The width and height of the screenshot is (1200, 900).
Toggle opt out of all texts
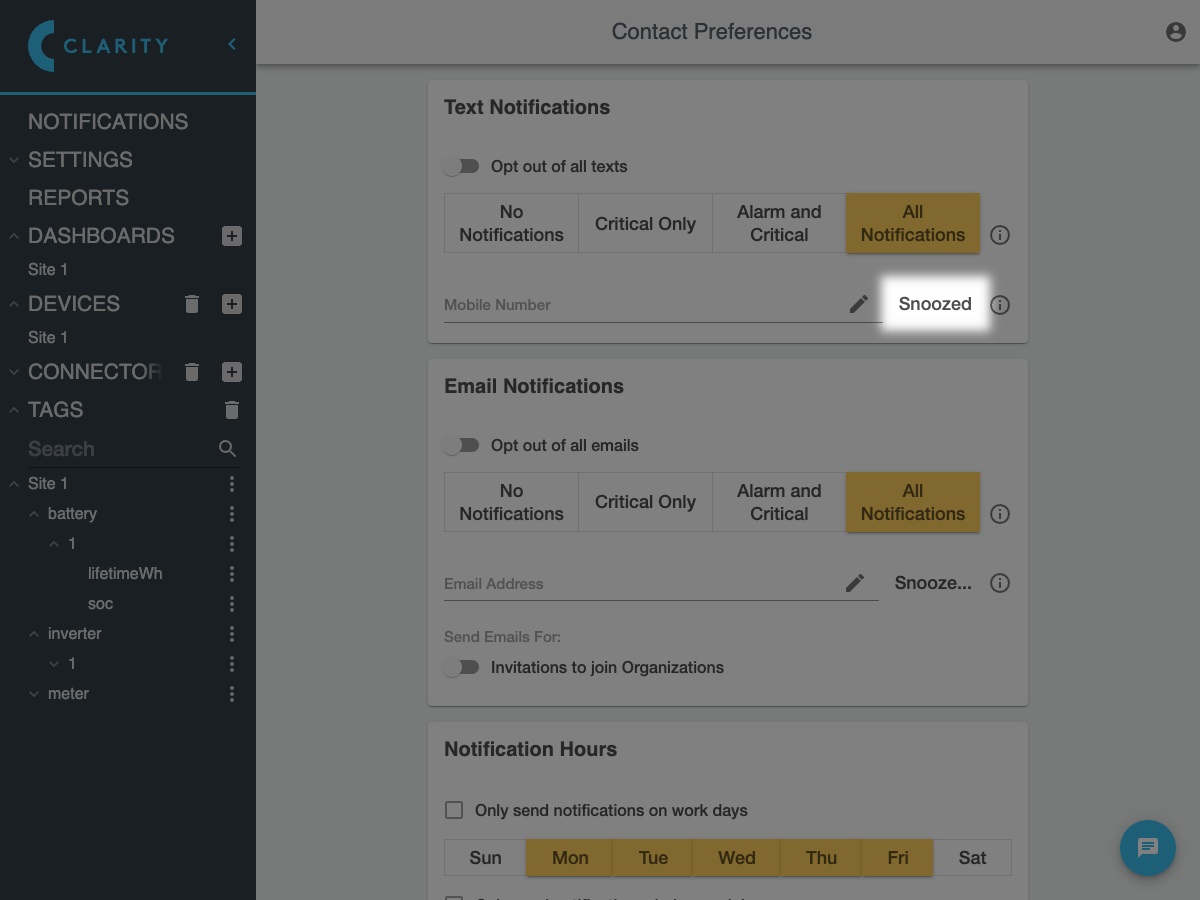pos(461,167)
